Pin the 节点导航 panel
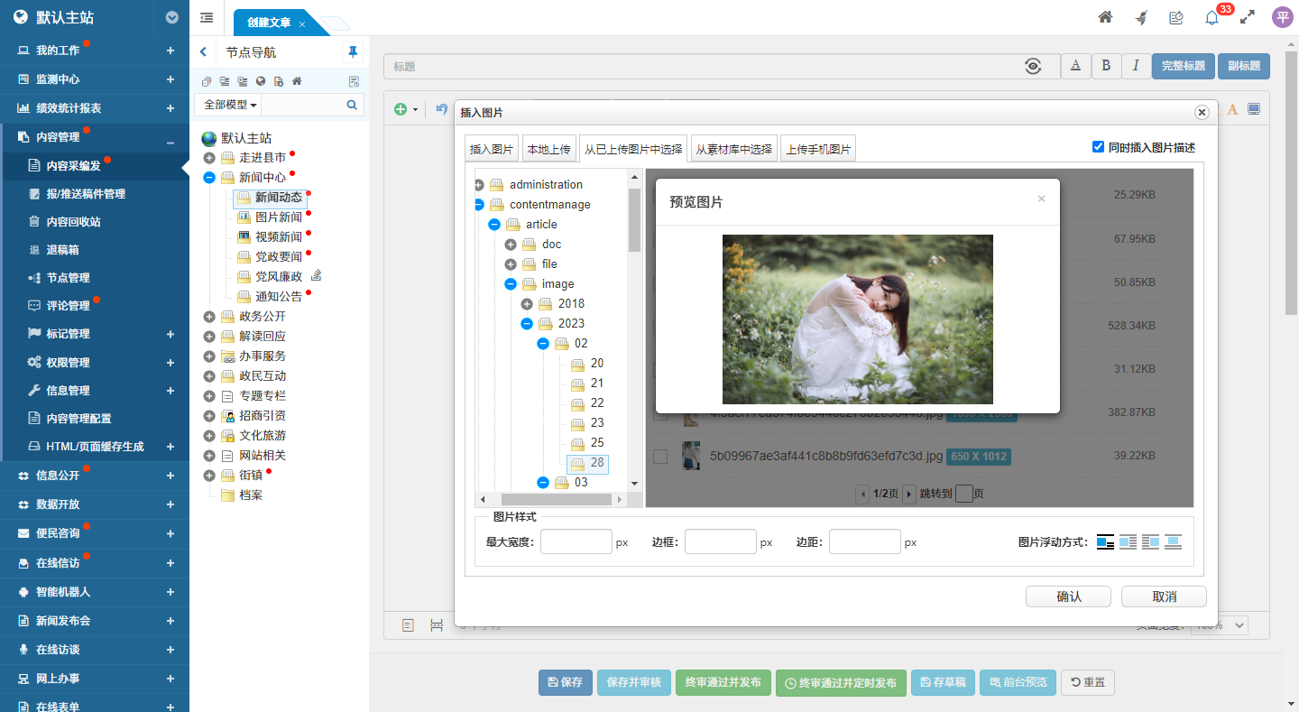 [352, 52]
